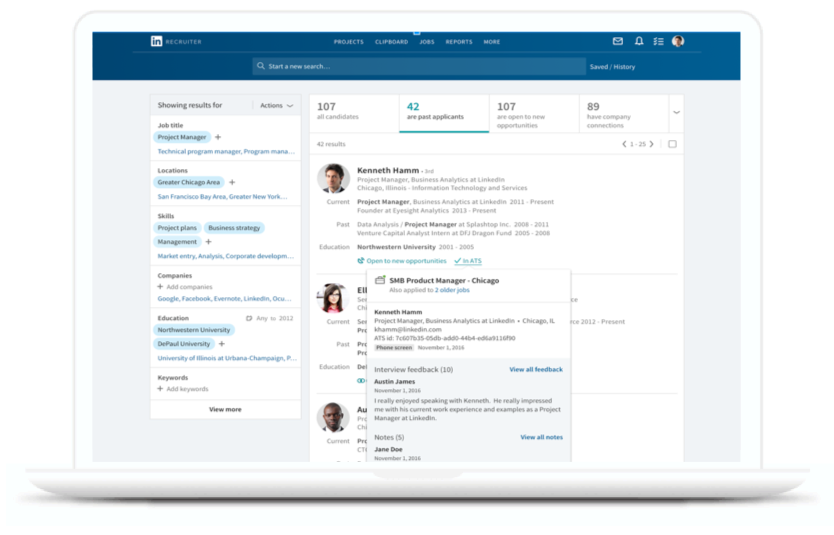The image size is (834, 535).
Task: Click suggested skills Market entry, Analysis
Action: (x=190, y=256)
